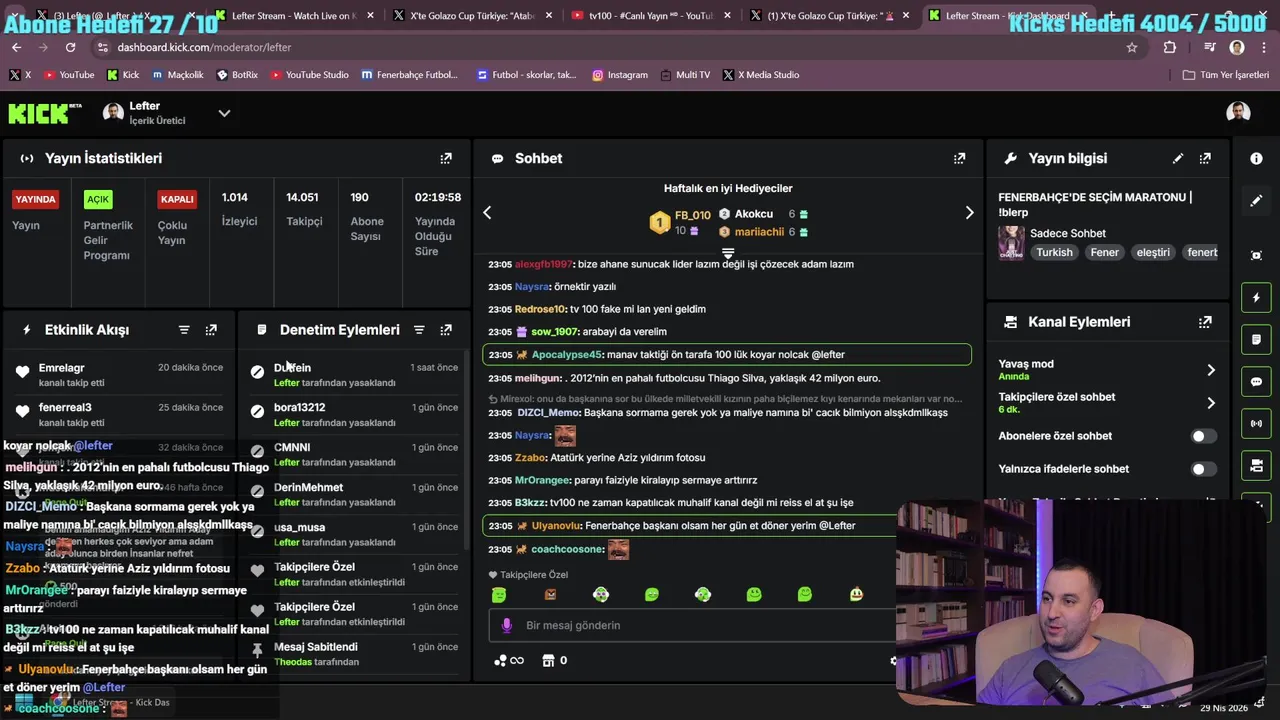This screenshot has height=720, width=1280.
Task: Toggle the chat bubble icon in right sidebar
Action: pyautogui.click(x=1256, y=382)
